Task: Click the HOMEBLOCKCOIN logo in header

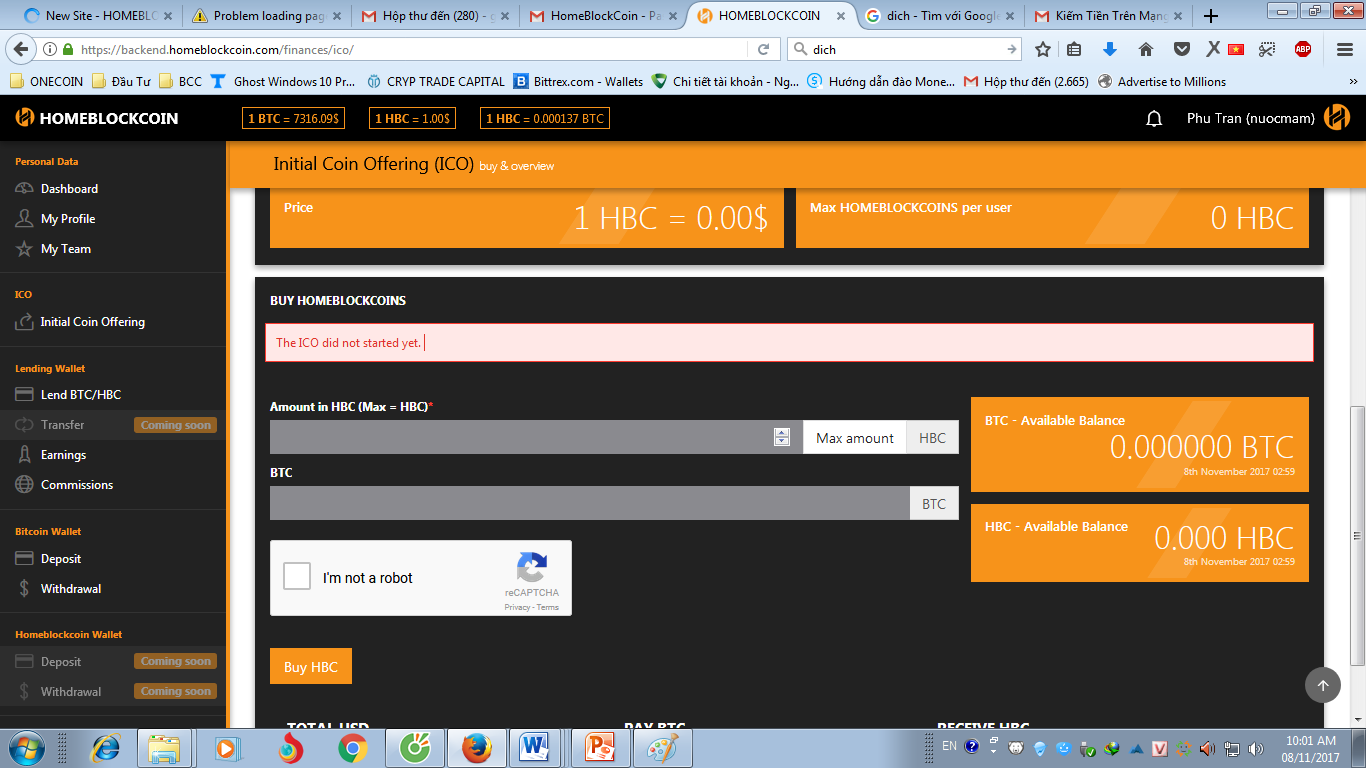Action: pyautogui.click(x=97, y=118)
